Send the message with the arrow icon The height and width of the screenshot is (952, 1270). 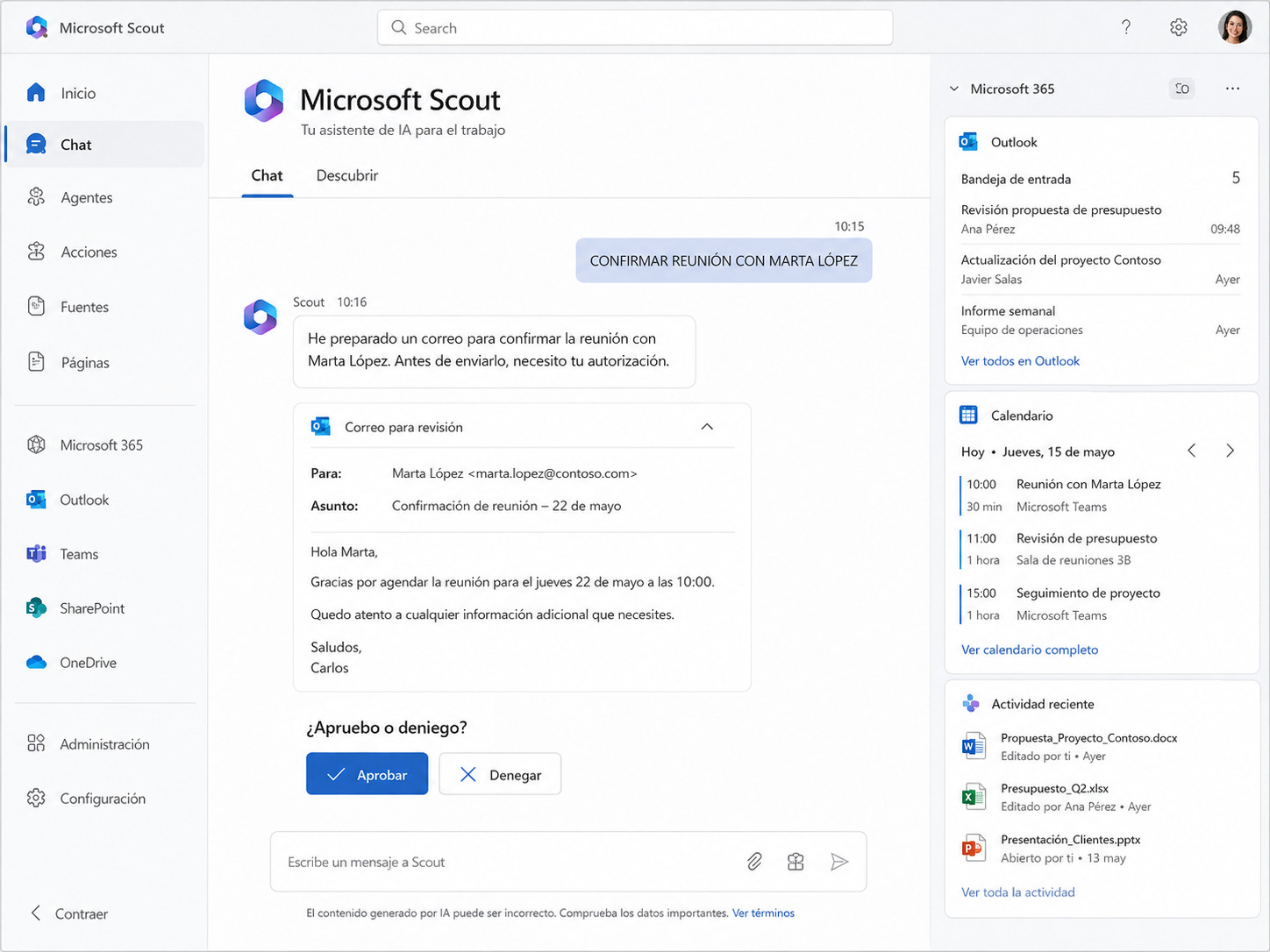(839, 862)
